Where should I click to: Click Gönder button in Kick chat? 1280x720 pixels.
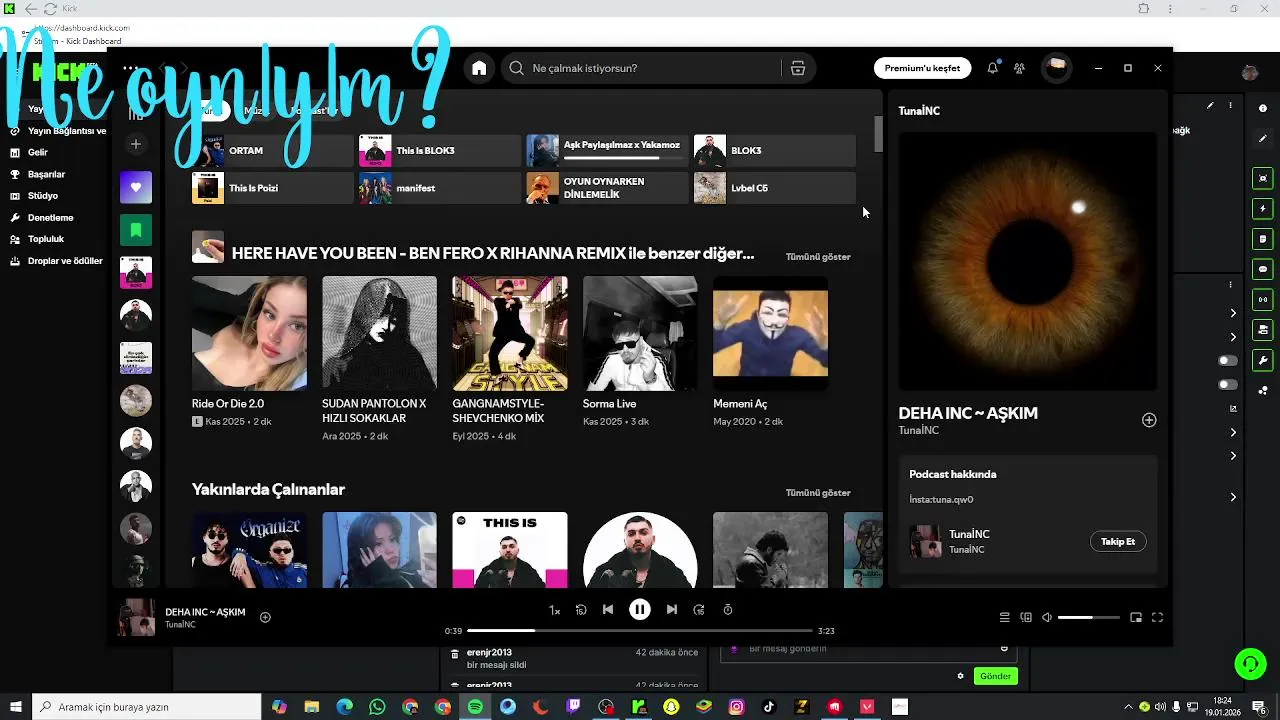coord(995,676)
